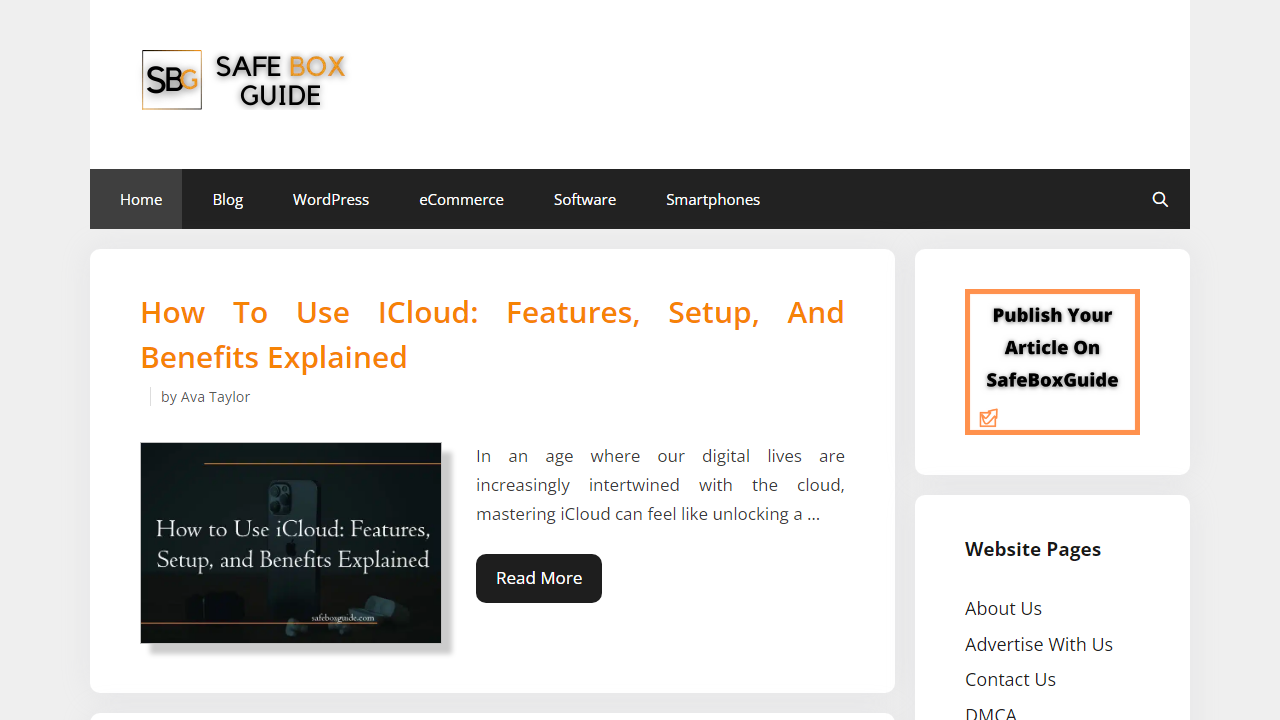
Task: Click the SBG square logo icon
Action: [172, 80]
